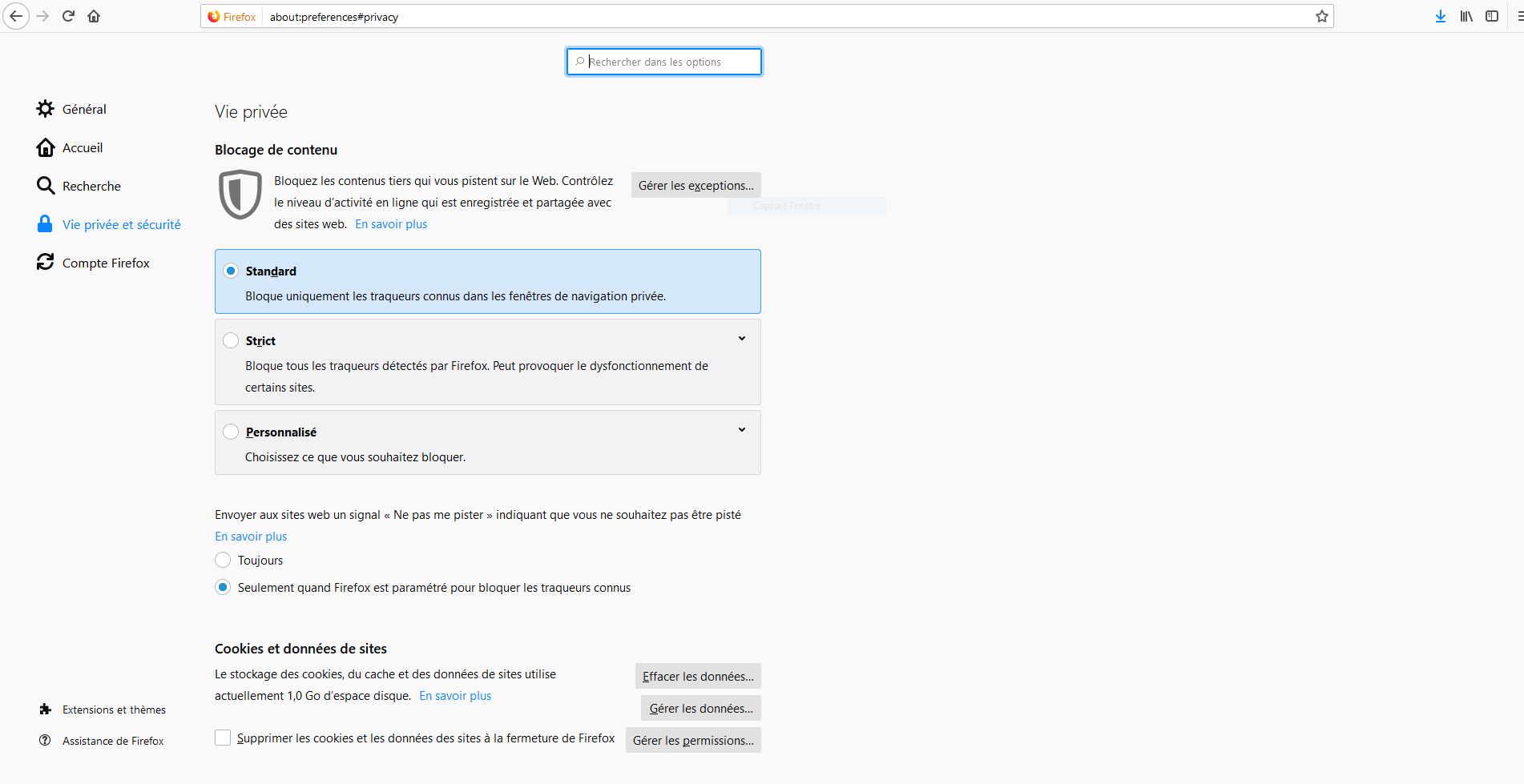This screenshot has height=784, width=1524.
Task: Click Gérer les exceptions button
Action: 696,185
